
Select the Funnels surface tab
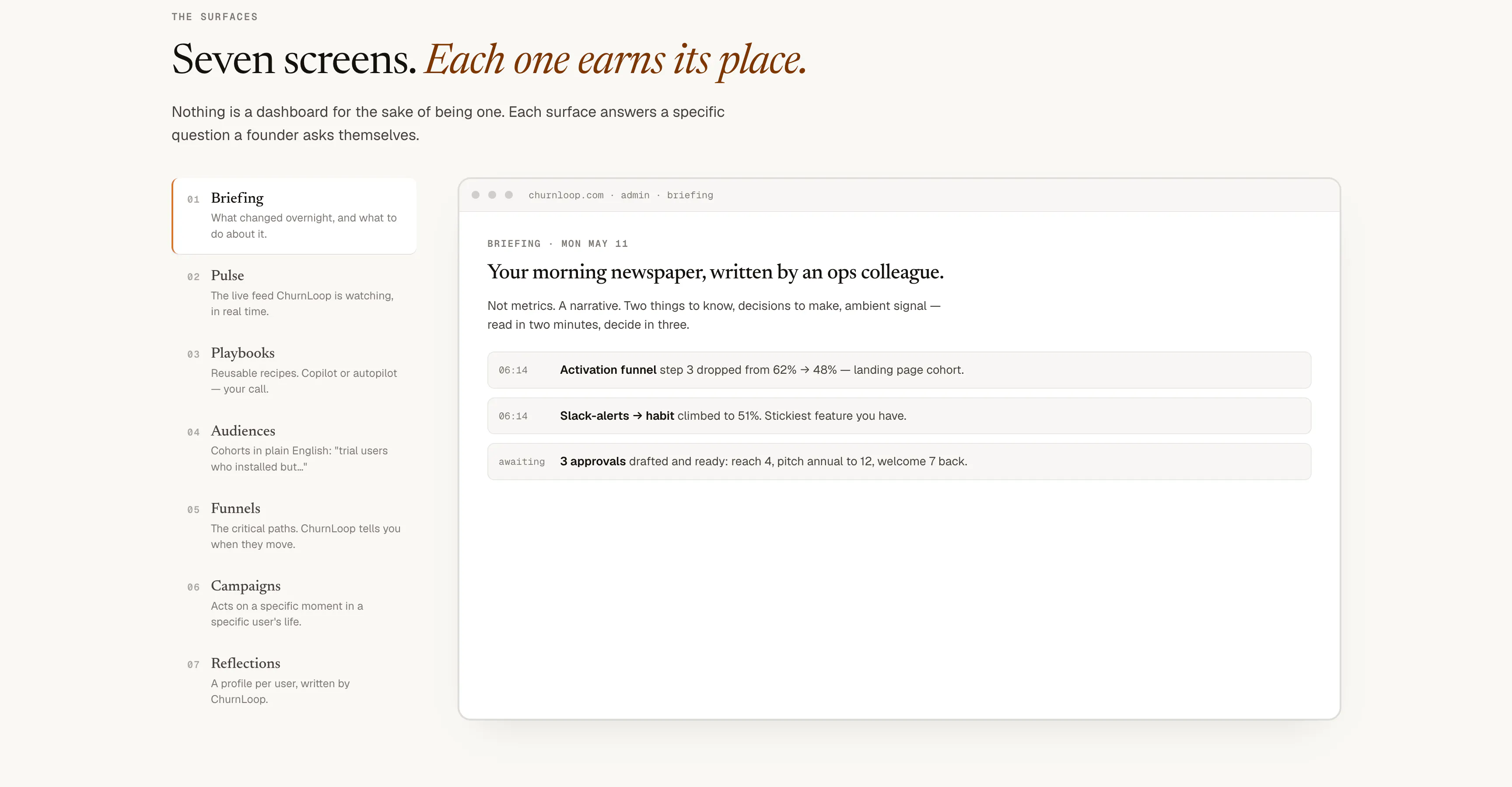pyautogui.click(x=294, y=526)
